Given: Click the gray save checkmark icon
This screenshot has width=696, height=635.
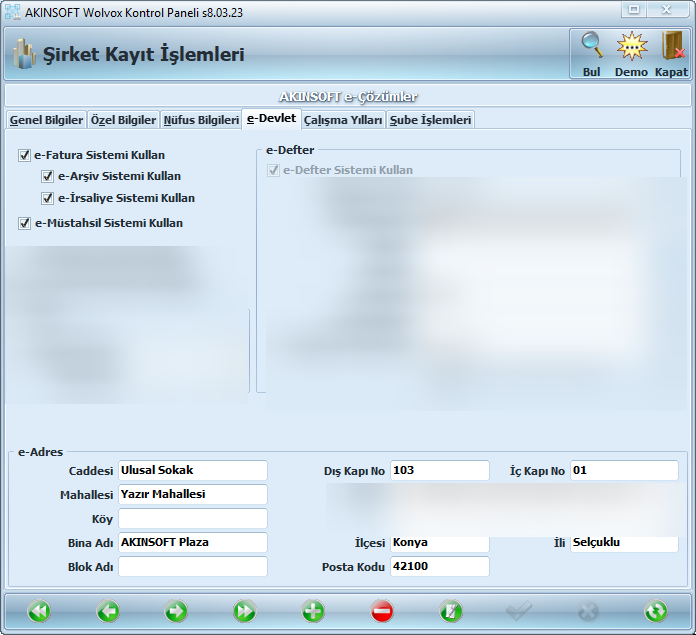Looking at the screenshot, I should click(x=519, y=611).
